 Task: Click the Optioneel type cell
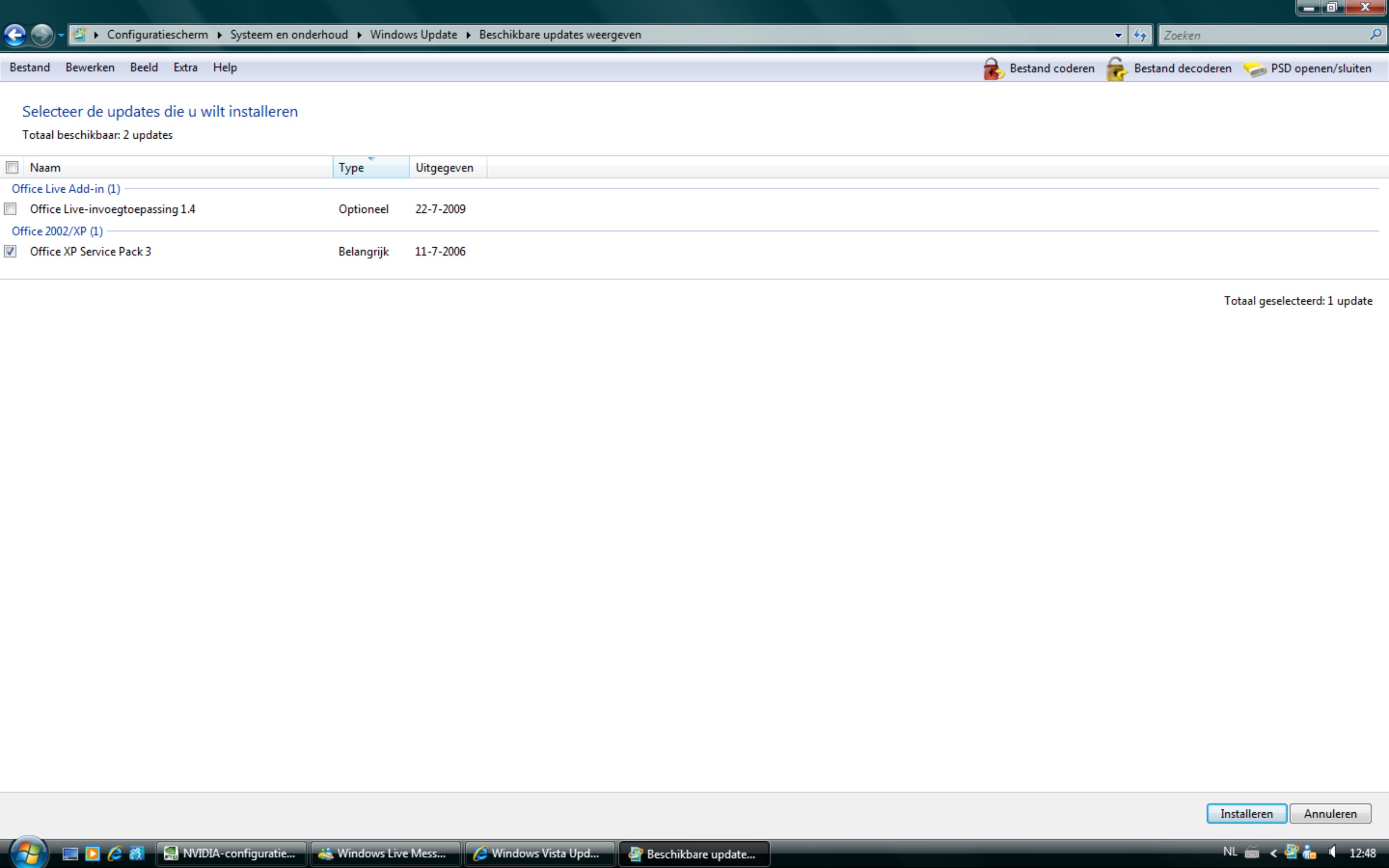click(363, 209)
